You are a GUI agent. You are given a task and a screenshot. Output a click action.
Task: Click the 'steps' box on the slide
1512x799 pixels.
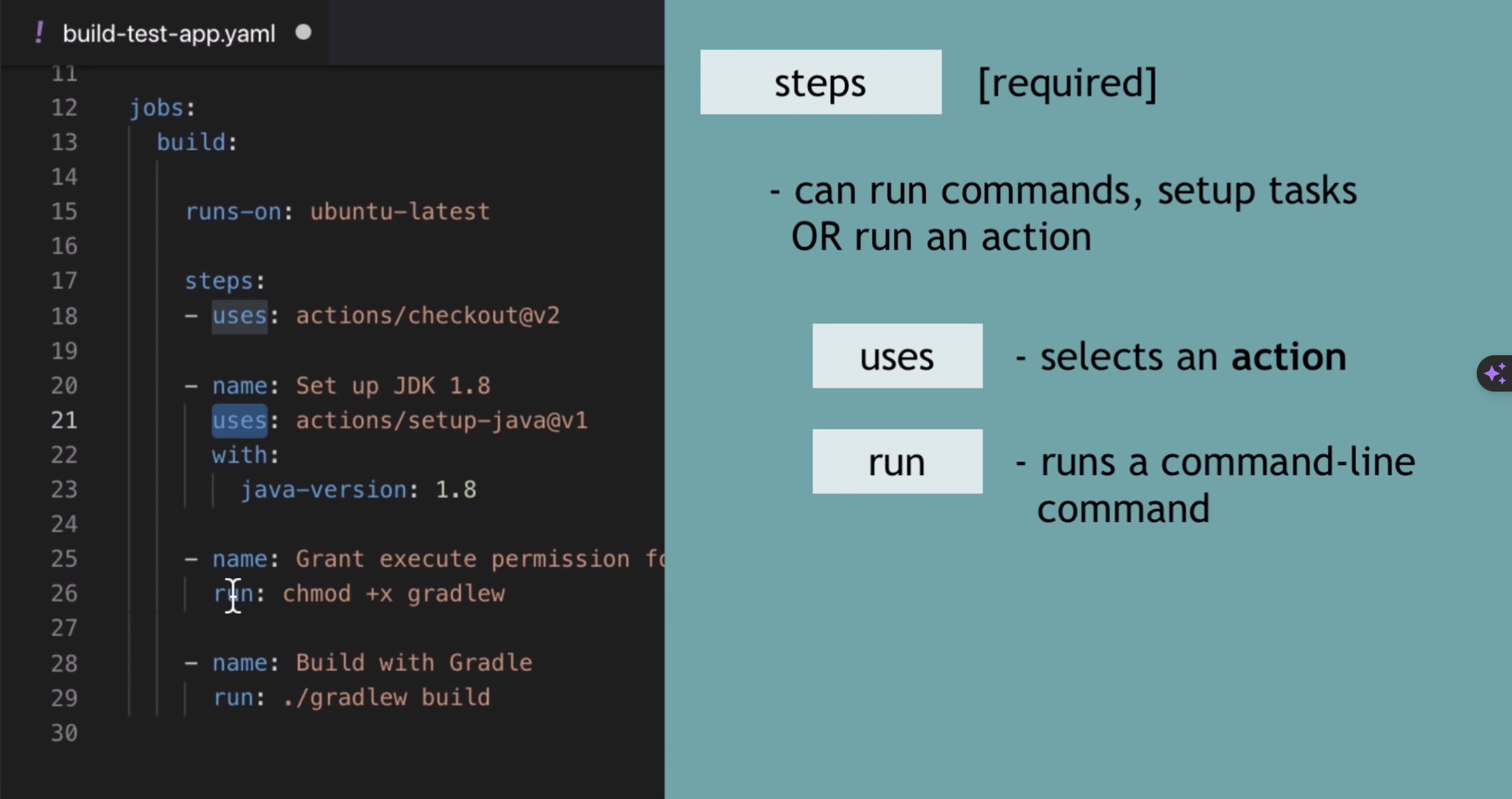(x=821, y=82)
